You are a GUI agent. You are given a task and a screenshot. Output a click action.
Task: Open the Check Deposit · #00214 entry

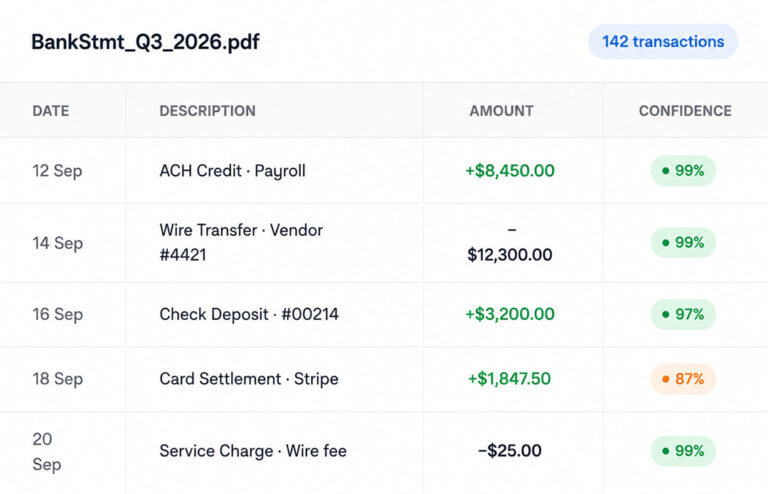249,314
